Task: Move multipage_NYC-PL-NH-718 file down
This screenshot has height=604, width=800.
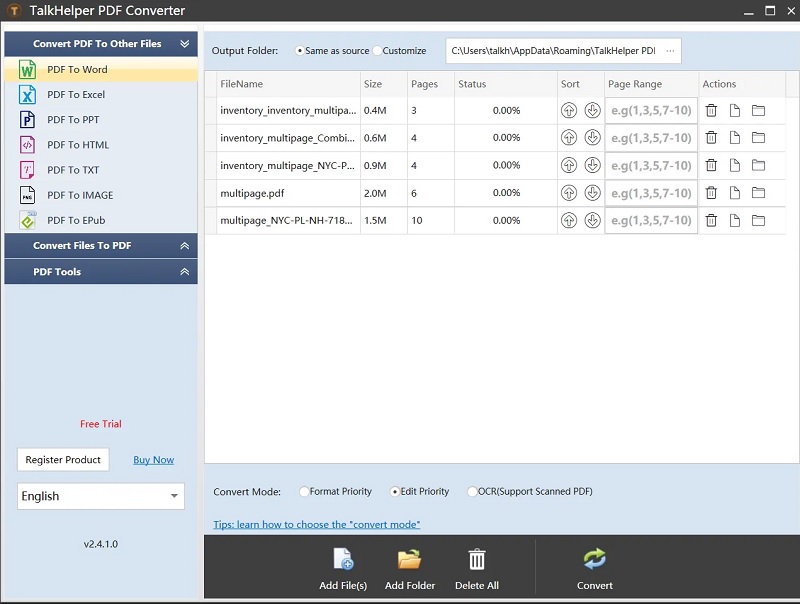Action: pos(592,220)
